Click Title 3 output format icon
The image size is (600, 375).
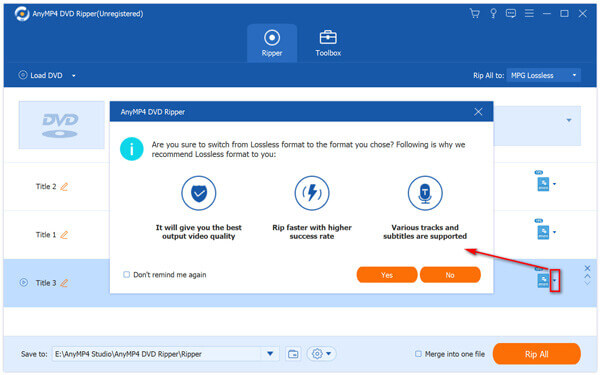[543, 279]
